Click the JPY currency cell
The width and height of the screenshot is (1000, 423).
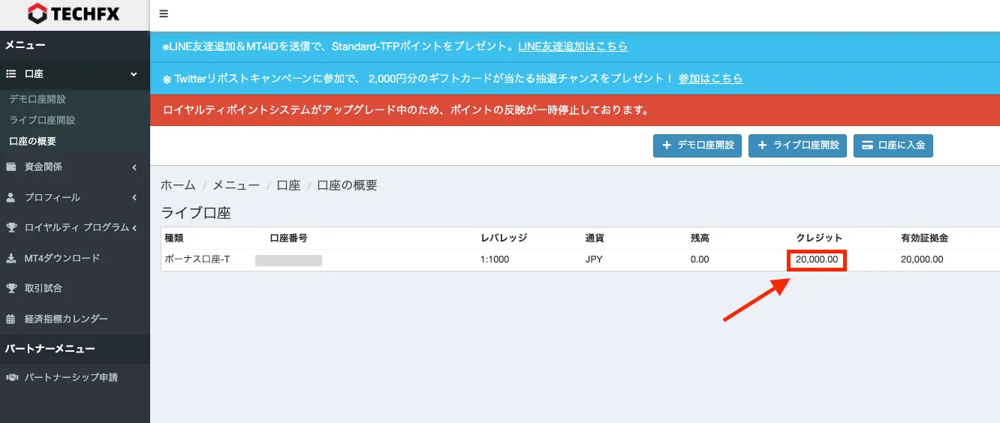coord(594,260)
